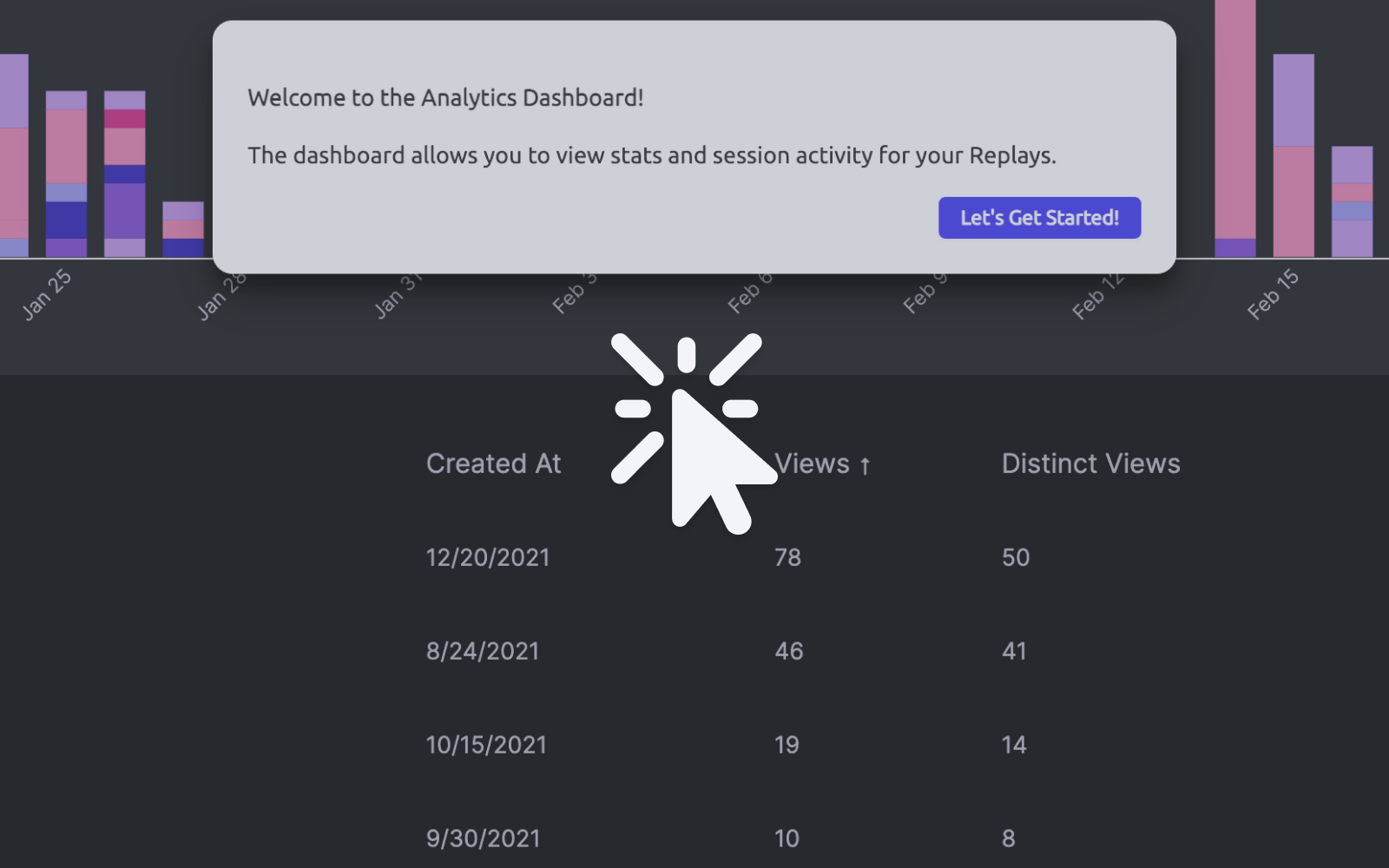Screen dimensions: 1389x868
Task: Click the Views column header
Action: coord(812,464)
